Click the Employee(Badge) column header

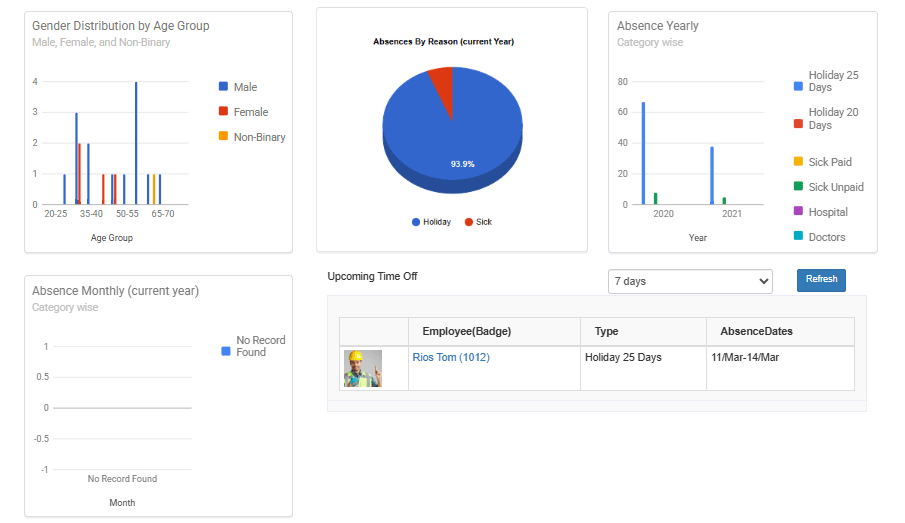(466, 331)
